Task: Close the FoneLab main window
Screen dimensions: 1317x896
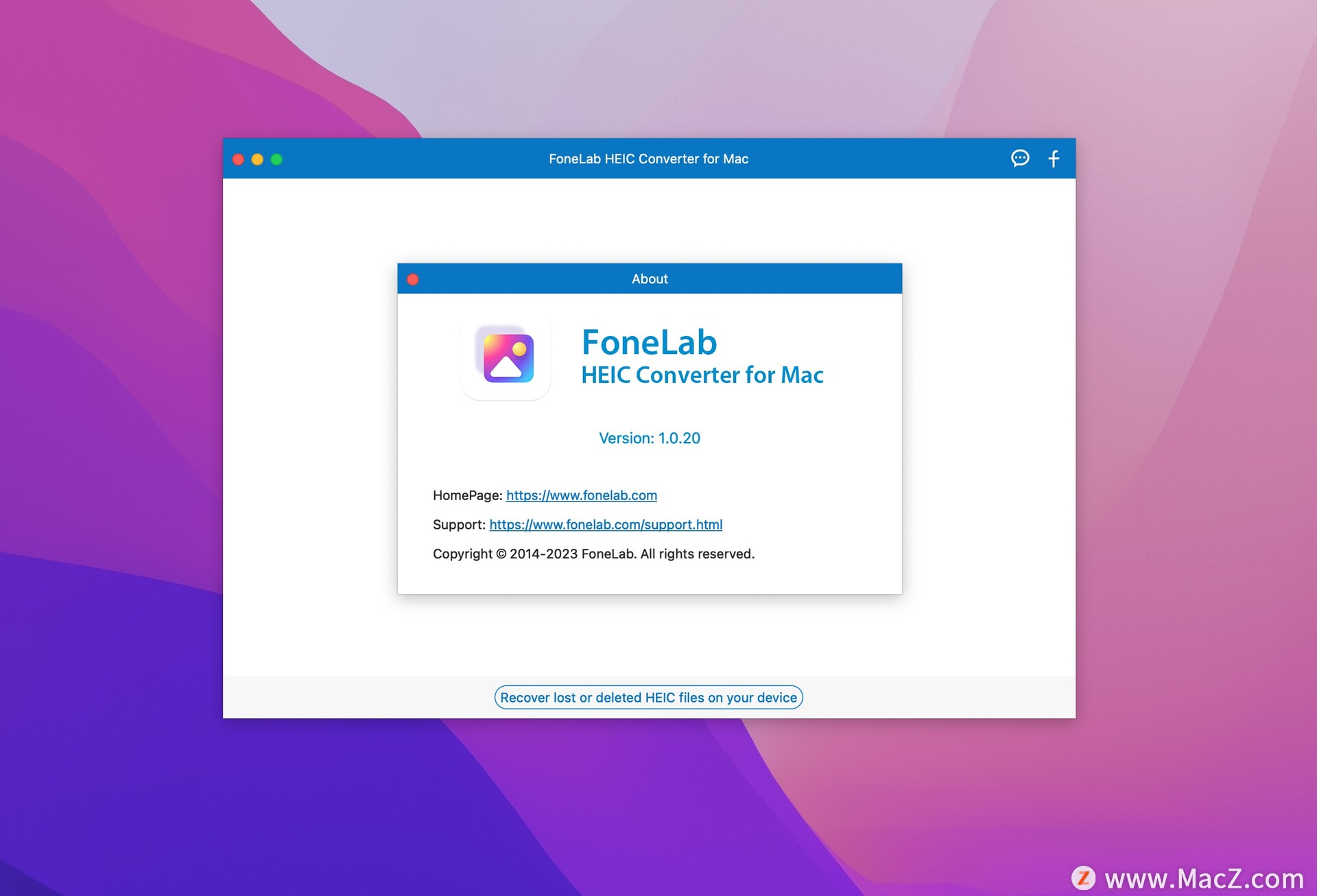Action: [x=238, y=159]
